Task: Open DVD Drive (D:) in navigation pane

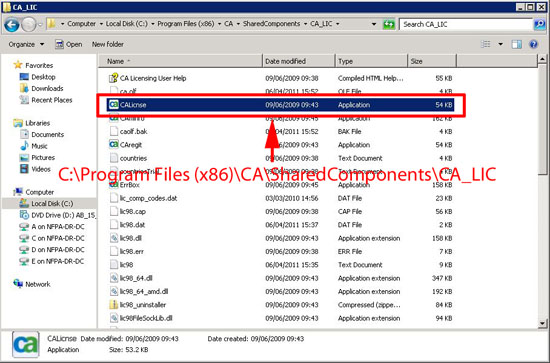Action: click(63, 215)
